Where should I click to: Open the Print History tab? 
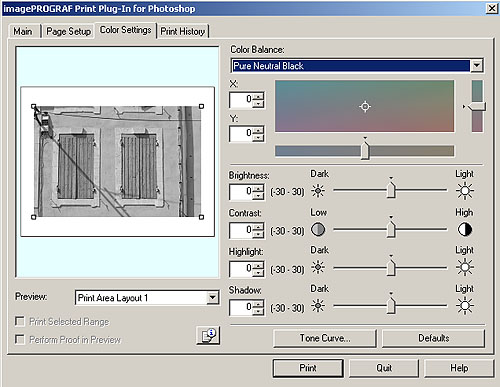point(182,31)
